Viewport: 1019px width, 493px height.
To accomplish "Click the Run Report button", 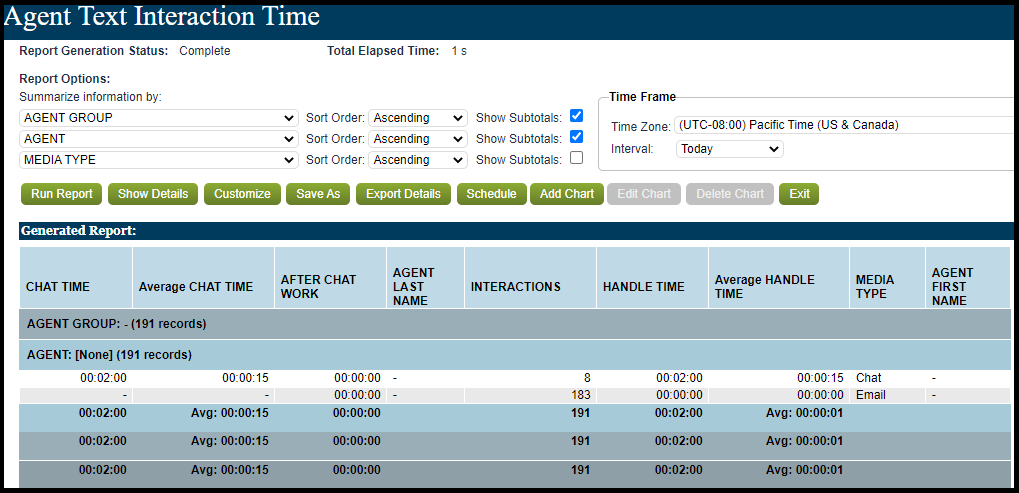I will tap(62, 194).
